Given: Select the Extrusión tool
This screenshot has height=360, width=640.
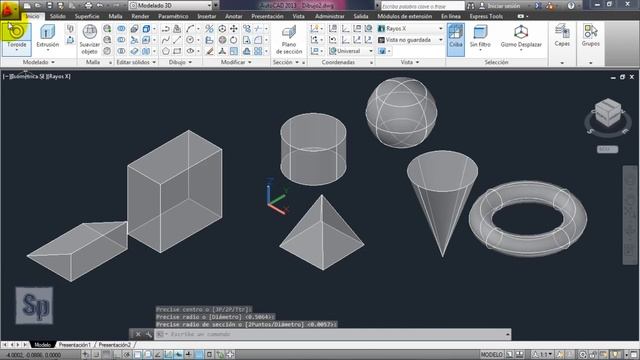Looking at the screenshot, I should point(48,37).
